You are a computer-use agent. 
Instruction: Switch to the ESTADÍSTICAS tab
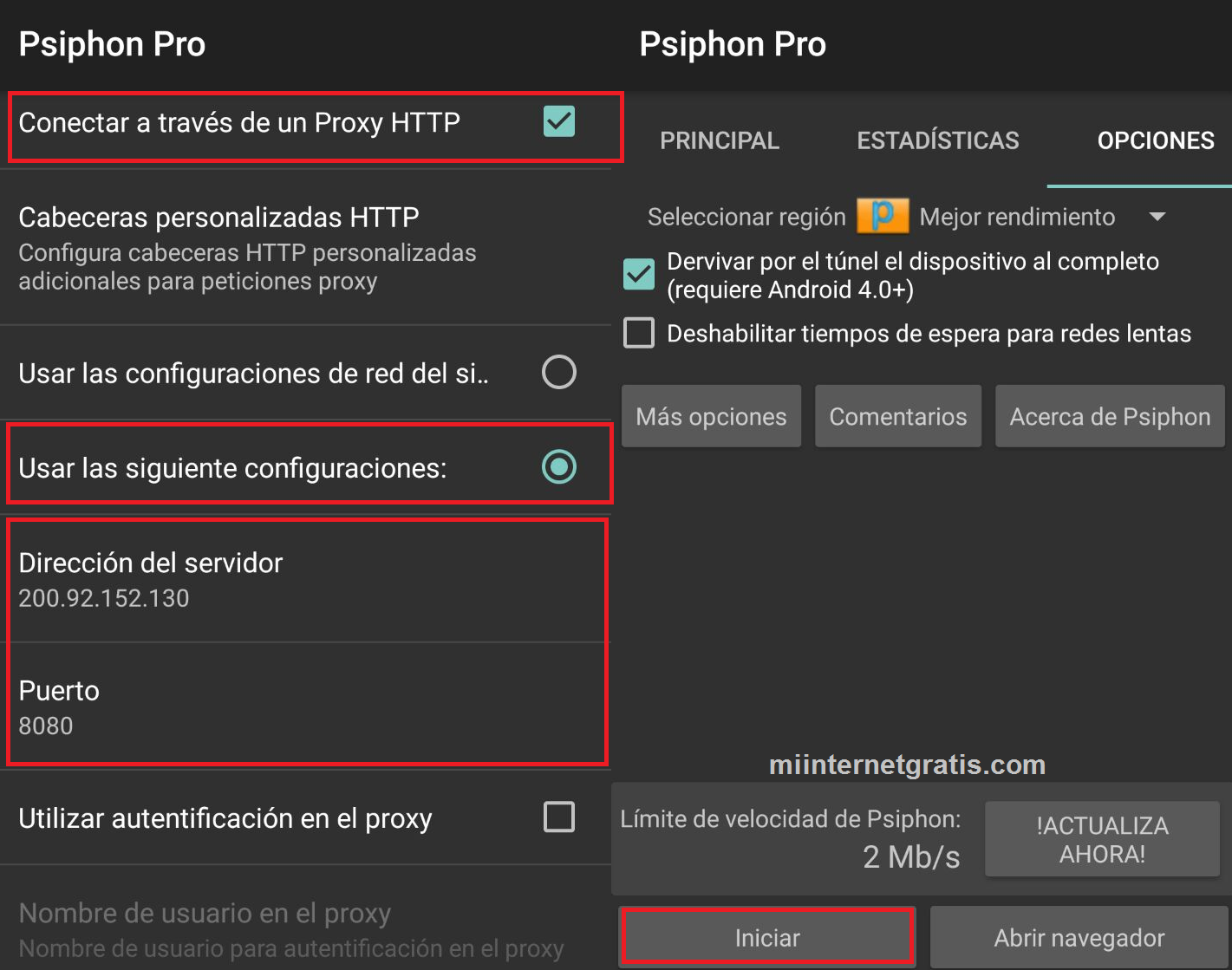[938, 140]
